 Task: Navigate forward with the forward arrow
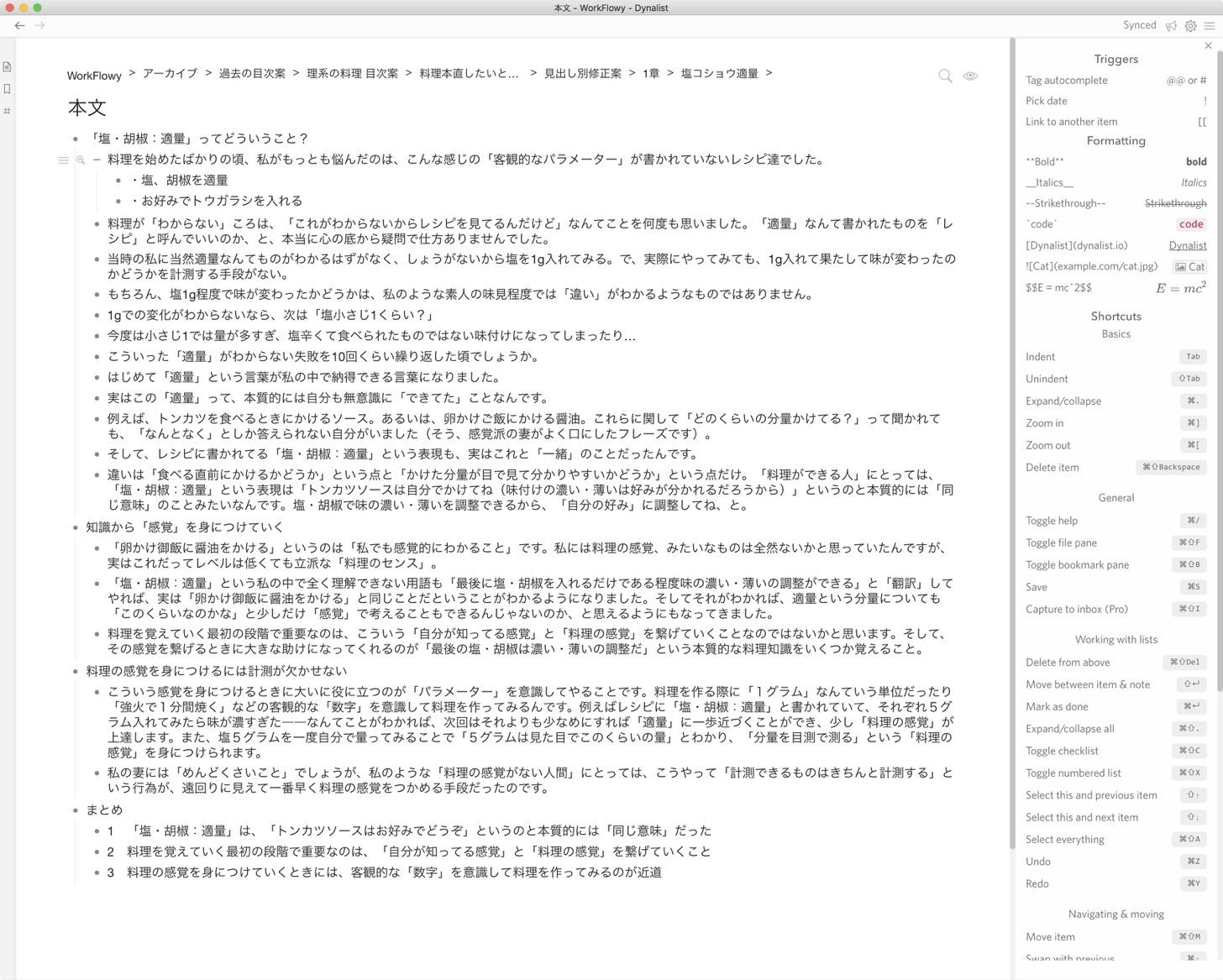coord(40,25)
